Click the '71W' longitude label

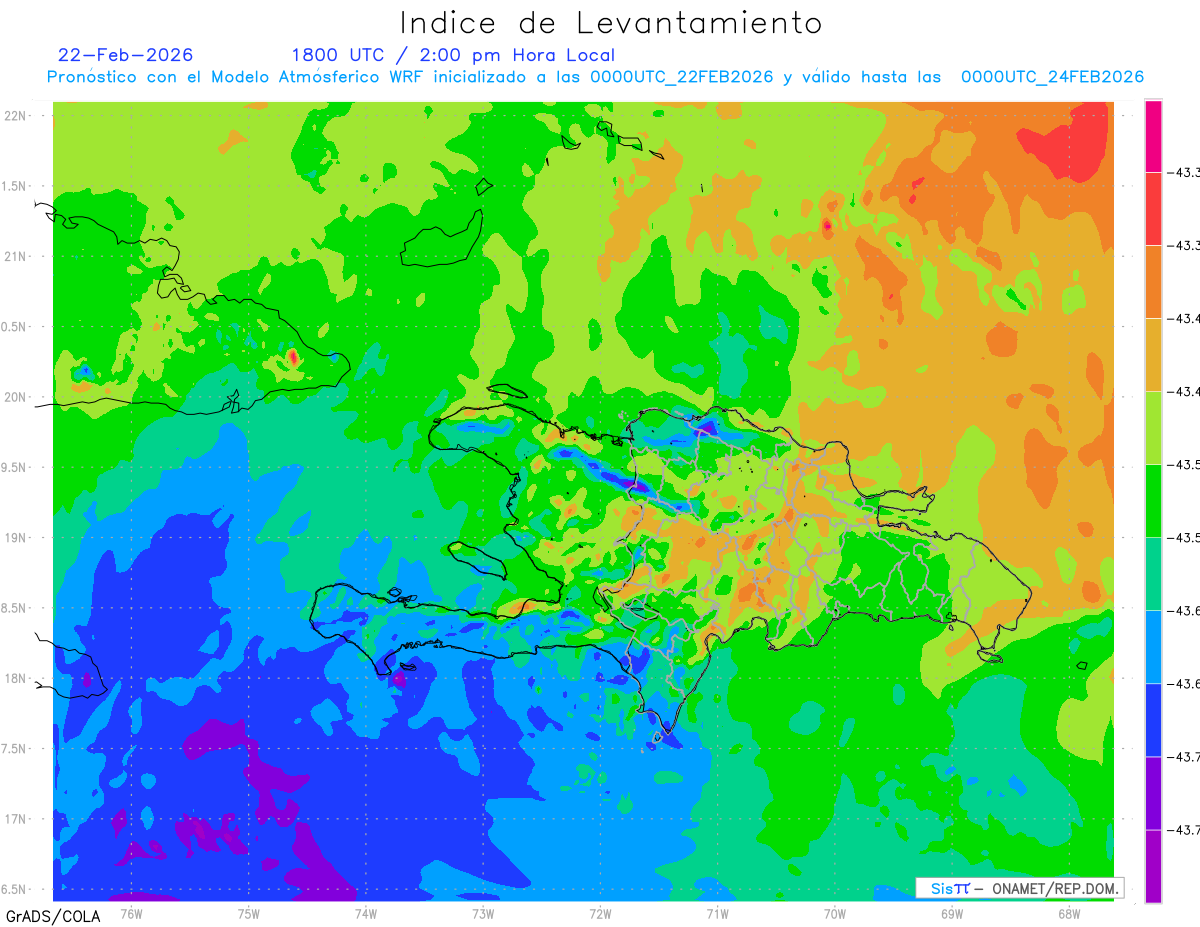[x=717, y=913]
